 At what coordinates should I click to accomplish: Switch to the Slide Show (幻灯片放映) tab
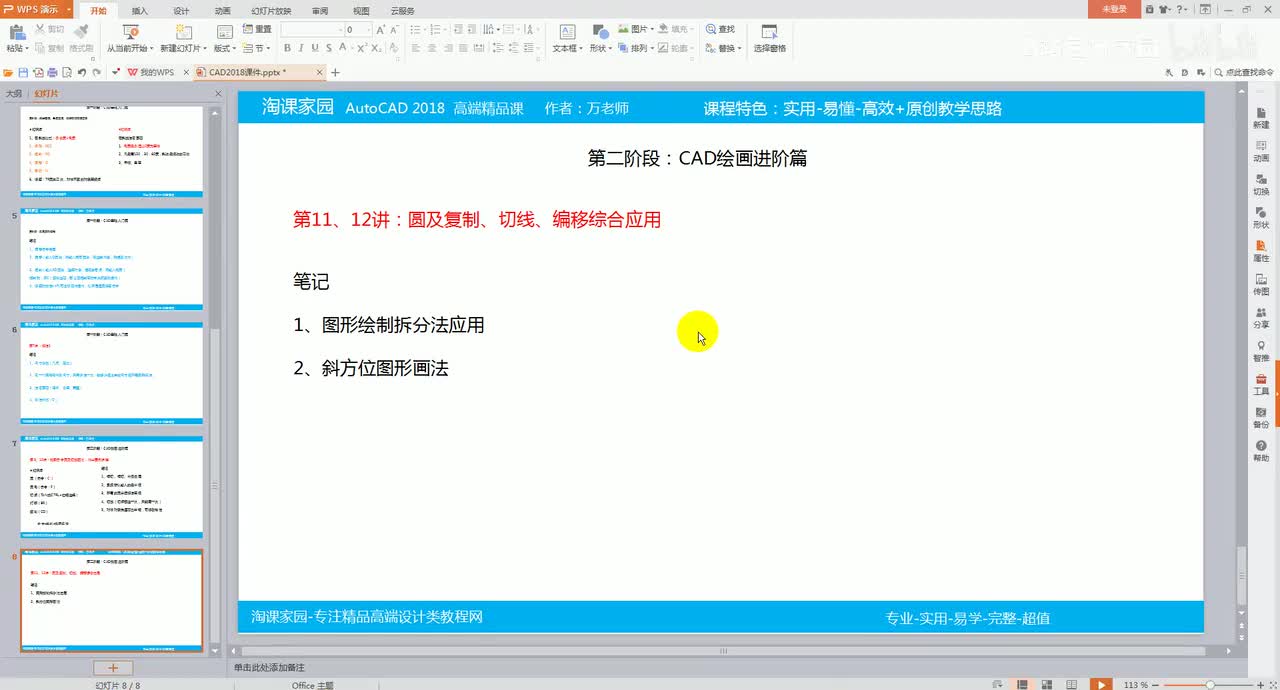[270, 10]
